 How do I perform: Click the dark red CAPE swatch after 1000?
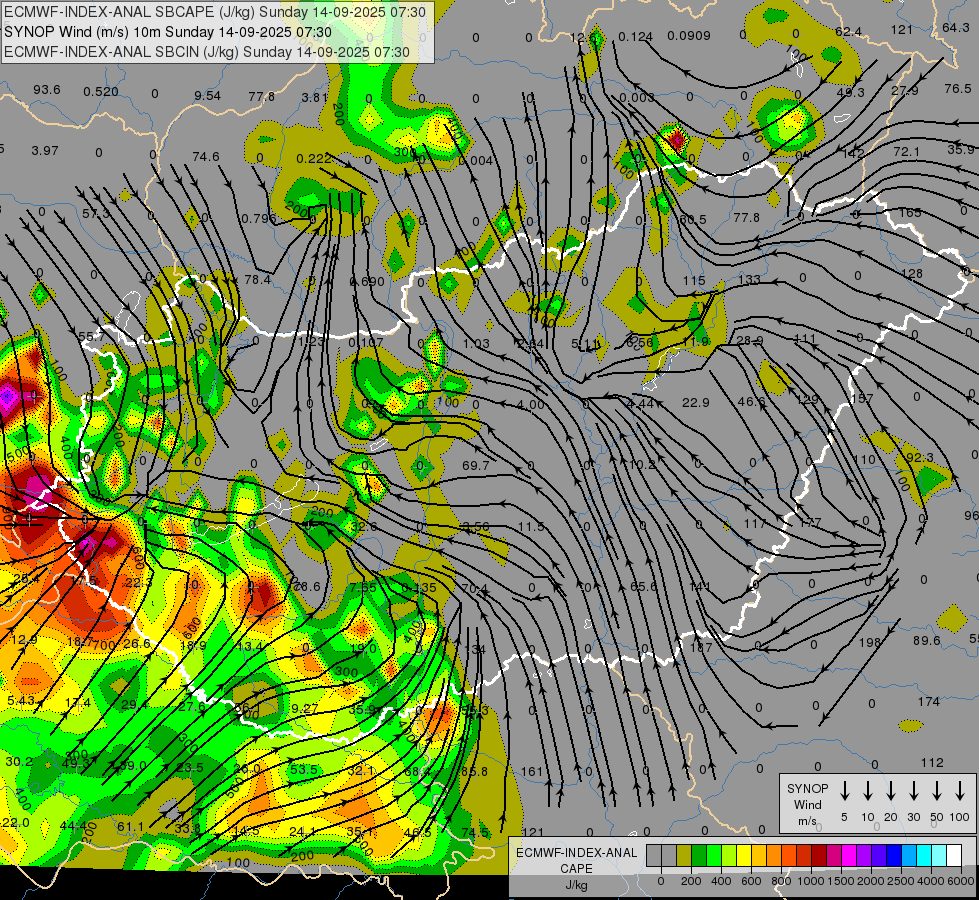819,856
